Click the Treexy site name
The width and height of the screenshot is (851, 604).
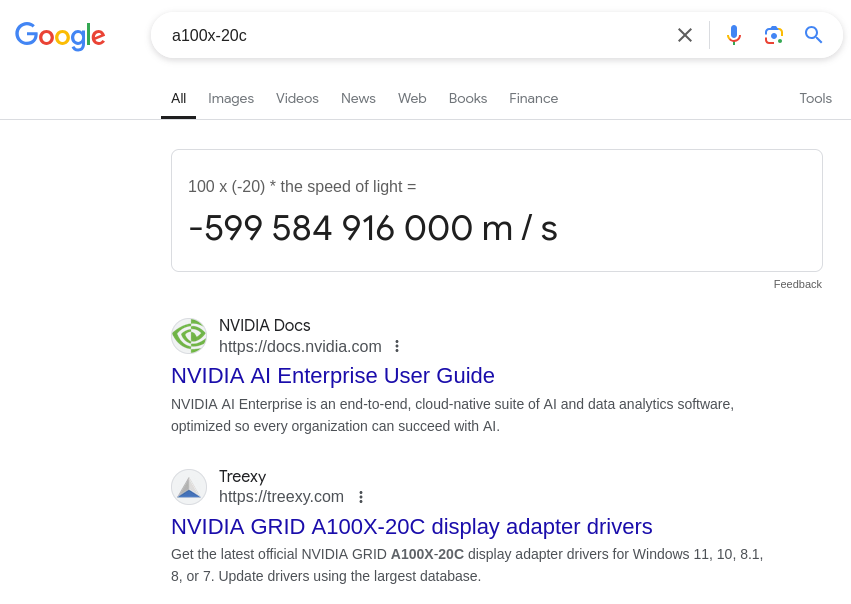coord(243,476)
